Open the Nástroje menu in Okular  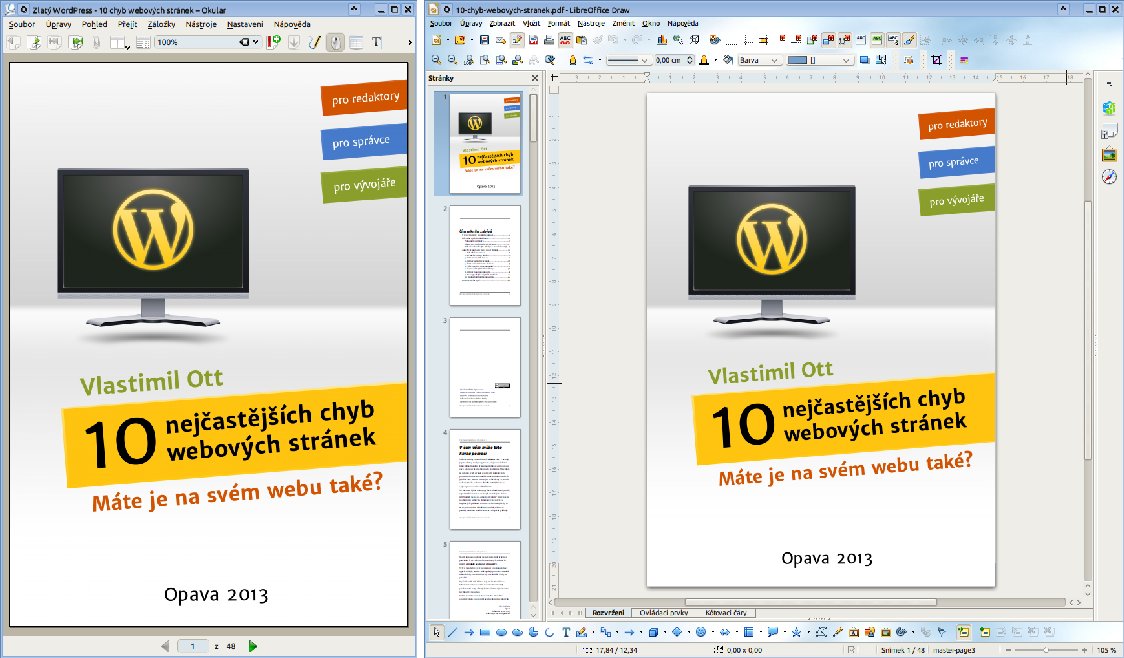click(x=201, y=24)
